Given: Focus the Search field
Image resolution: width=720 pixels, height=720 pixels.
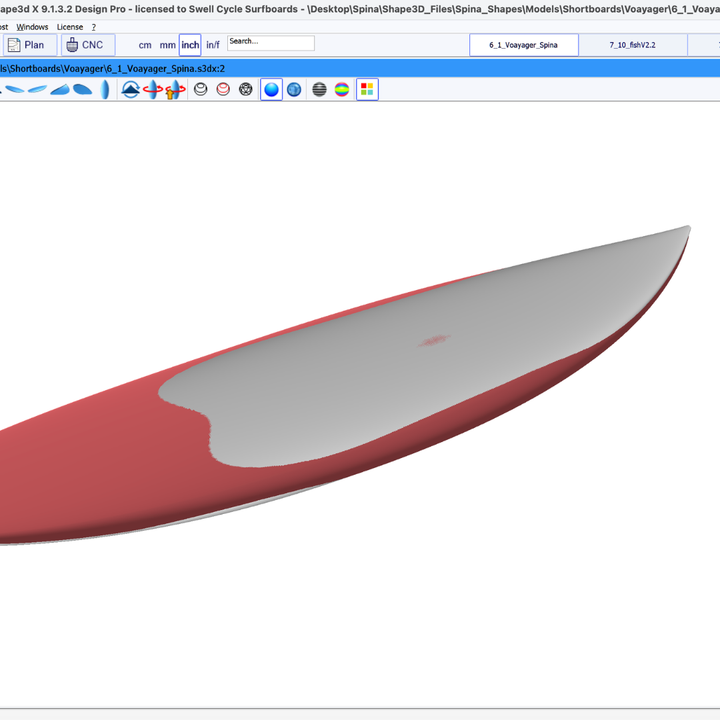Looking at the screenshot, I should pos(271,43).
